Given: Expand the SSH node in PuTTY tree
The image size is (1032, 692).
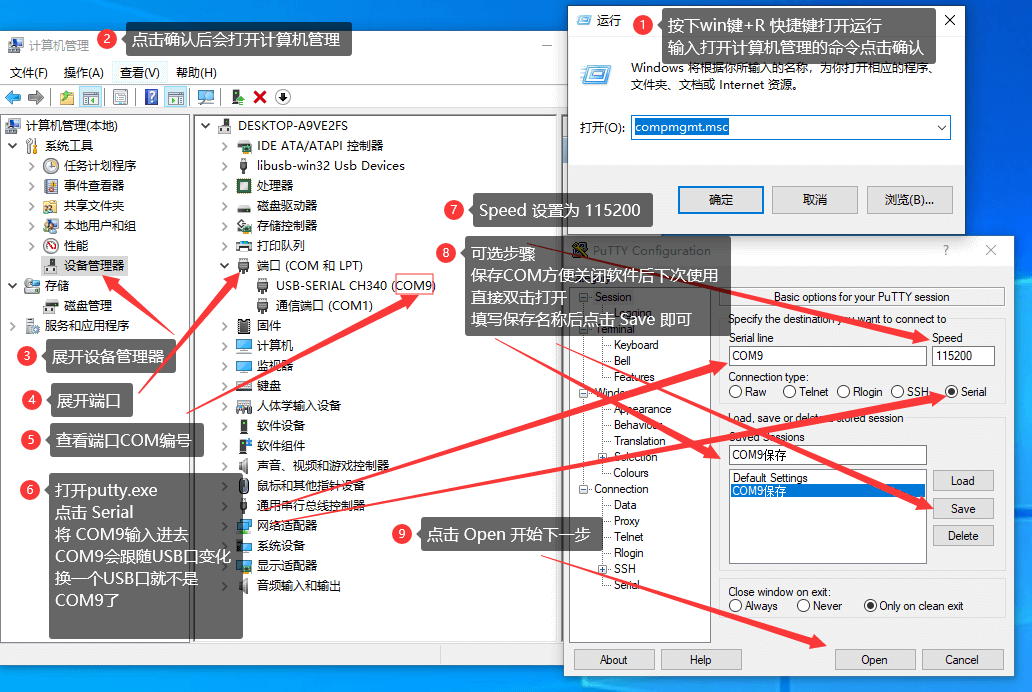Looking at the screenshot, I should (602, 569).
